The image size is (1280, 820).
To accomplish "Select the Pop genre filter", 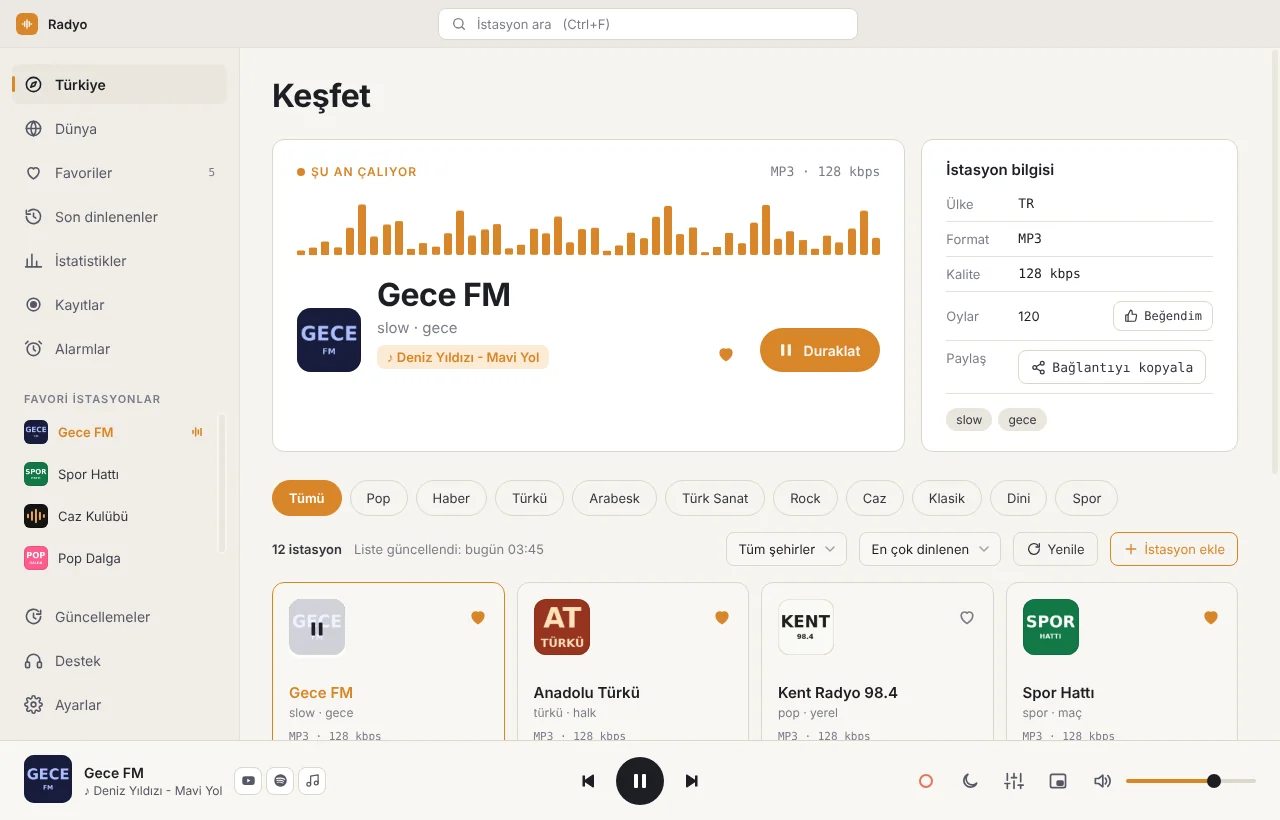I will click(378, 498).
